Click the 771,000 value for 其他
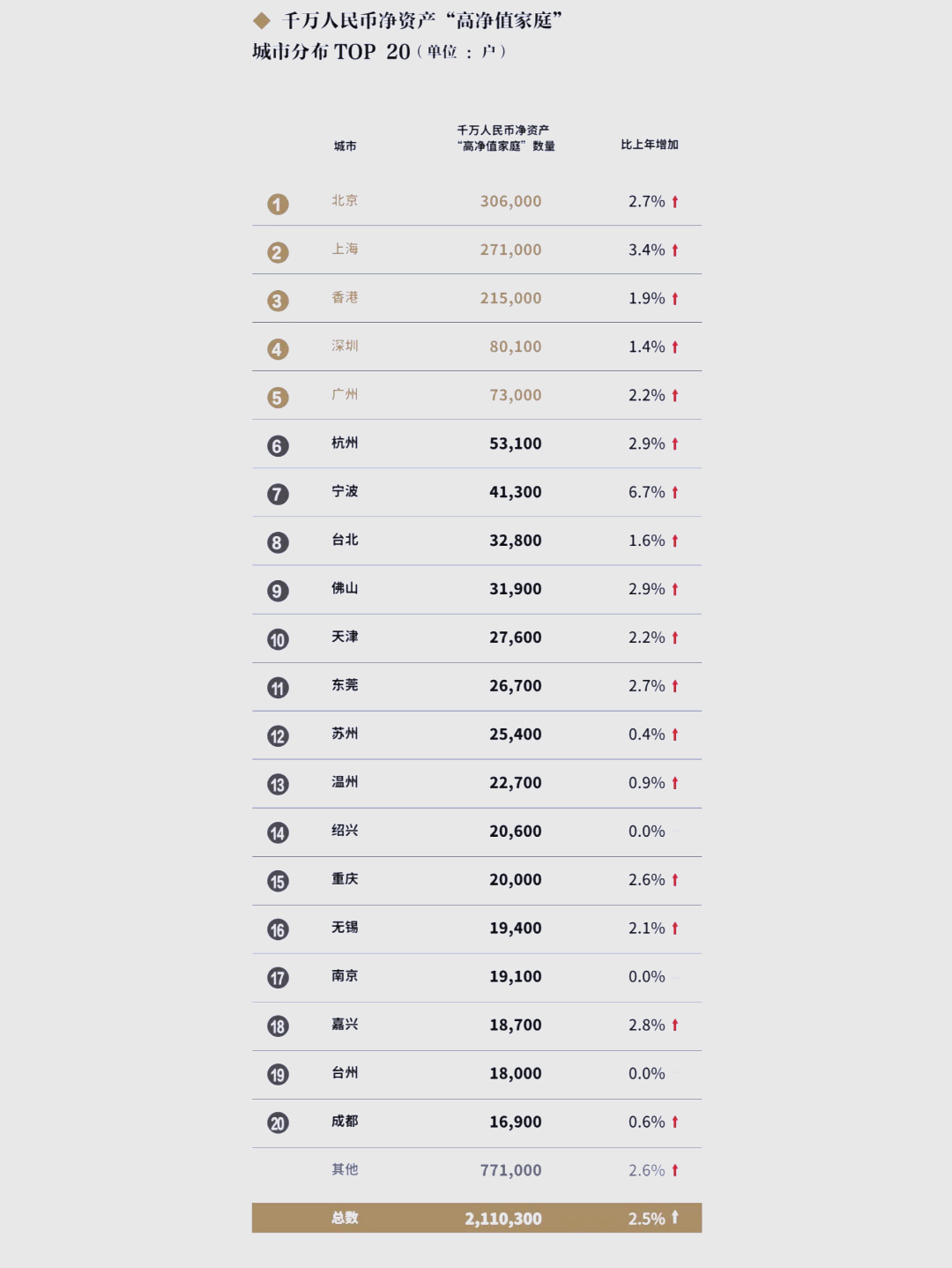The height and width of the screenshot is (1268, 952). tap(510, 1170)
